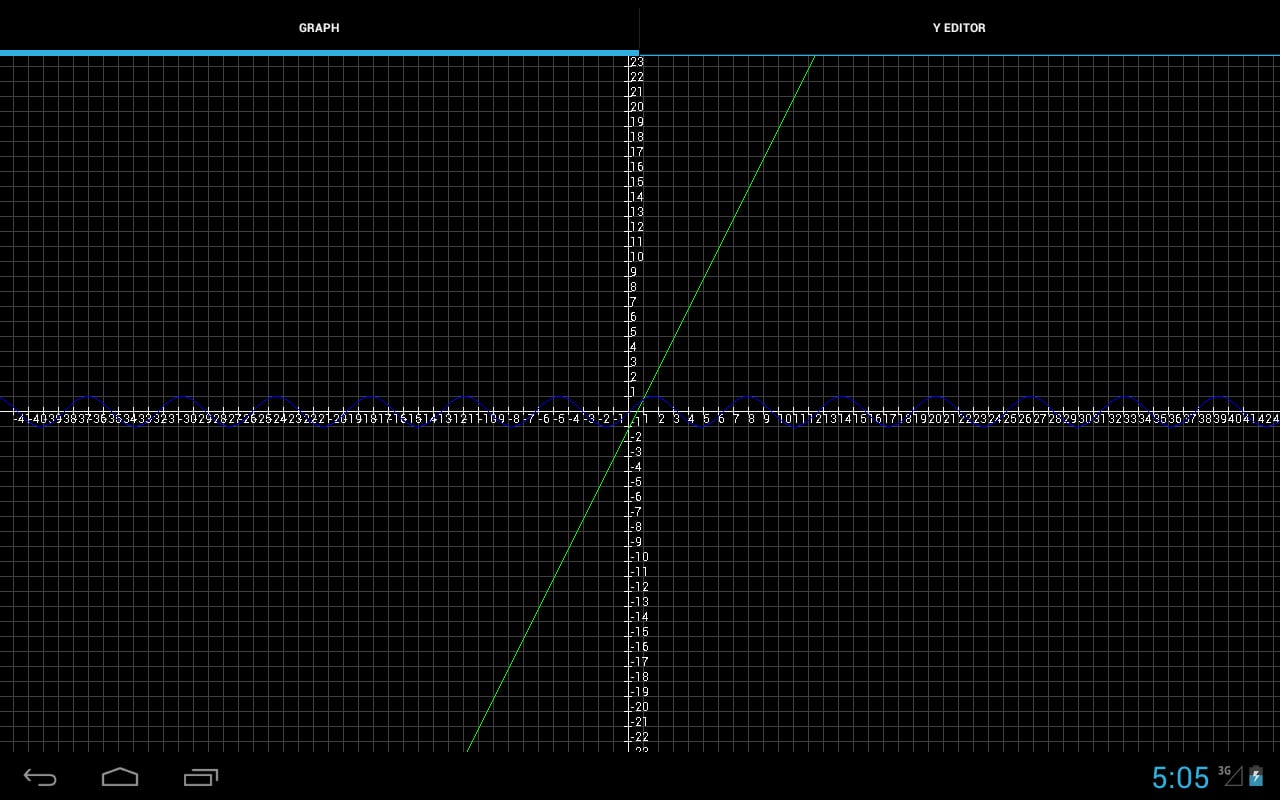The image size is (1280, 800).
Task: Tap the y-axis label -15
Action: click(x=639, y=632)
